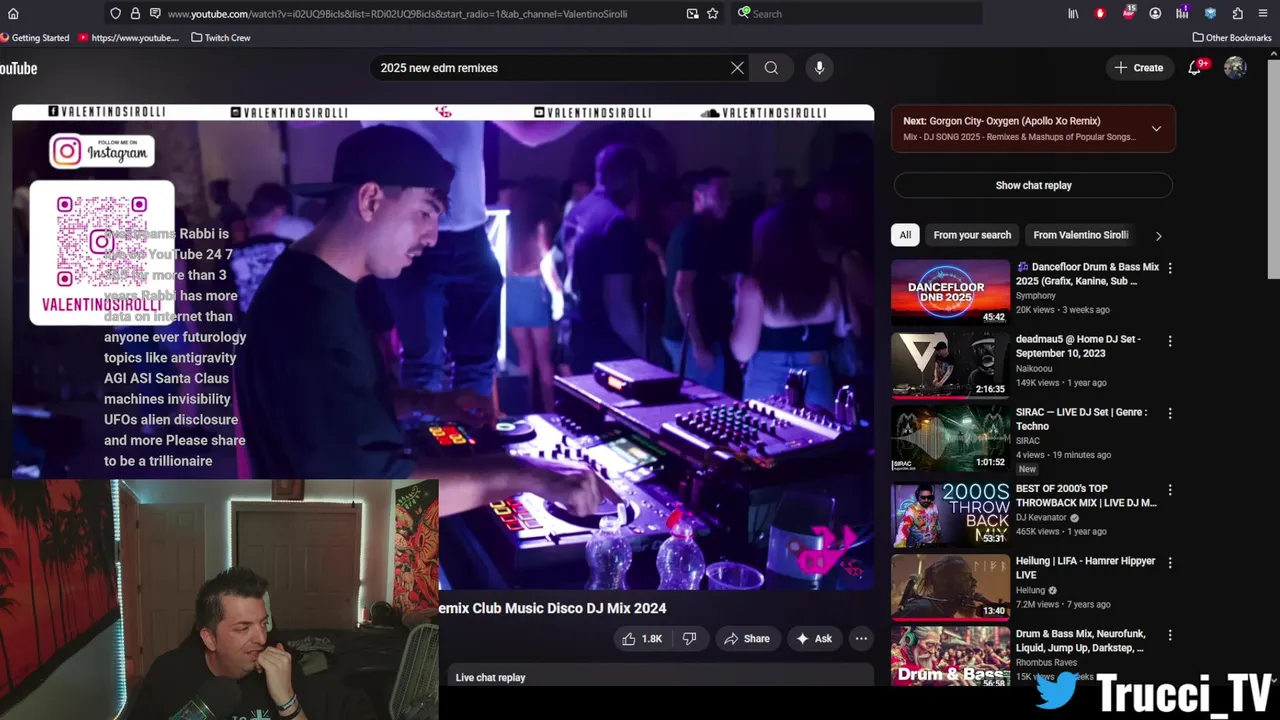Open BEST OF 2000's TOP THROWBACK MIX title
Screen dimensions: 1280x720
[1086, 496]
